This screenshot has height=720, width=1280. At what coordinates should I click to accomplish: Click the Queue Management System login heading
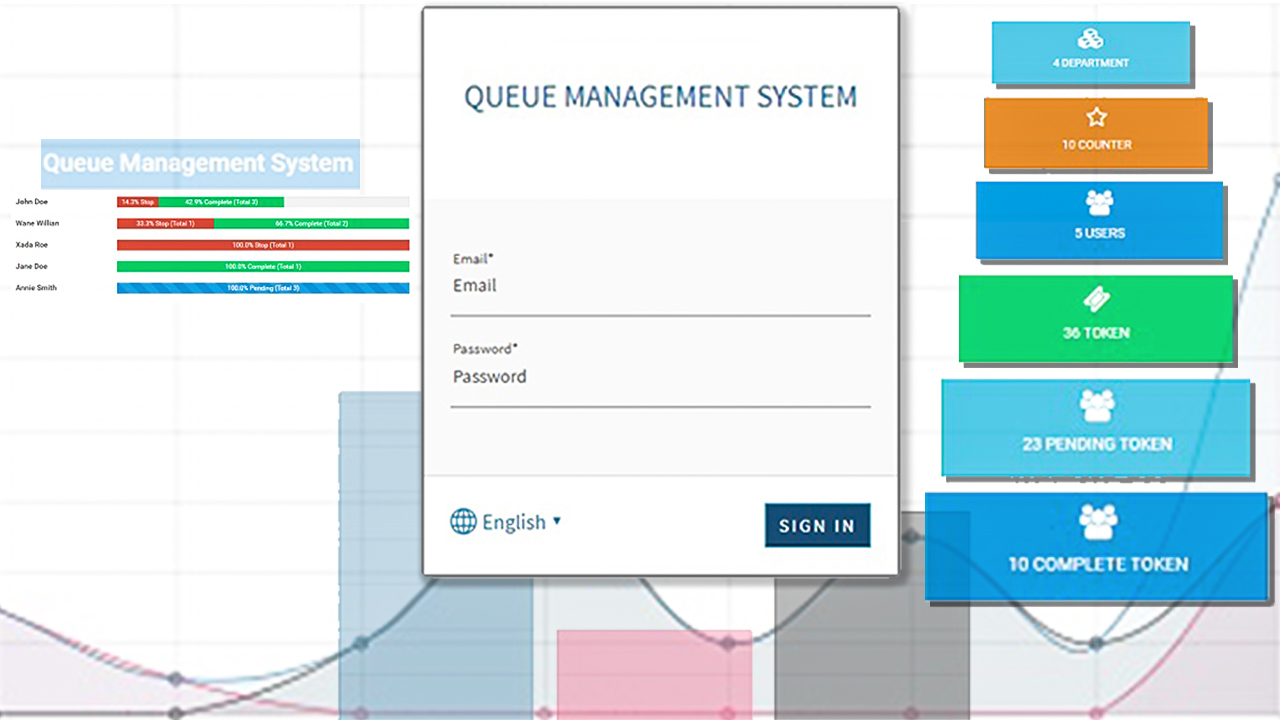(660, 97)
